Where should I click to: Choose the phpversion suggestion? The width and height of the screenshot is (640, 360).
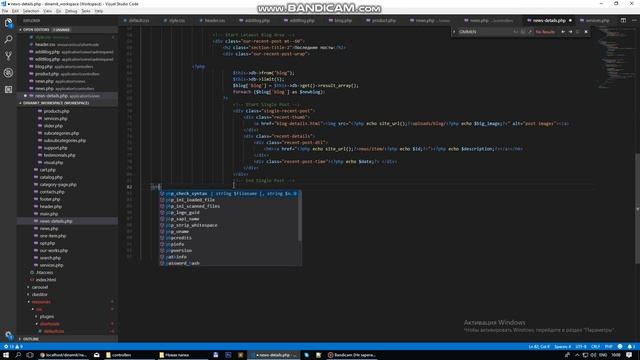pos(230,251)
